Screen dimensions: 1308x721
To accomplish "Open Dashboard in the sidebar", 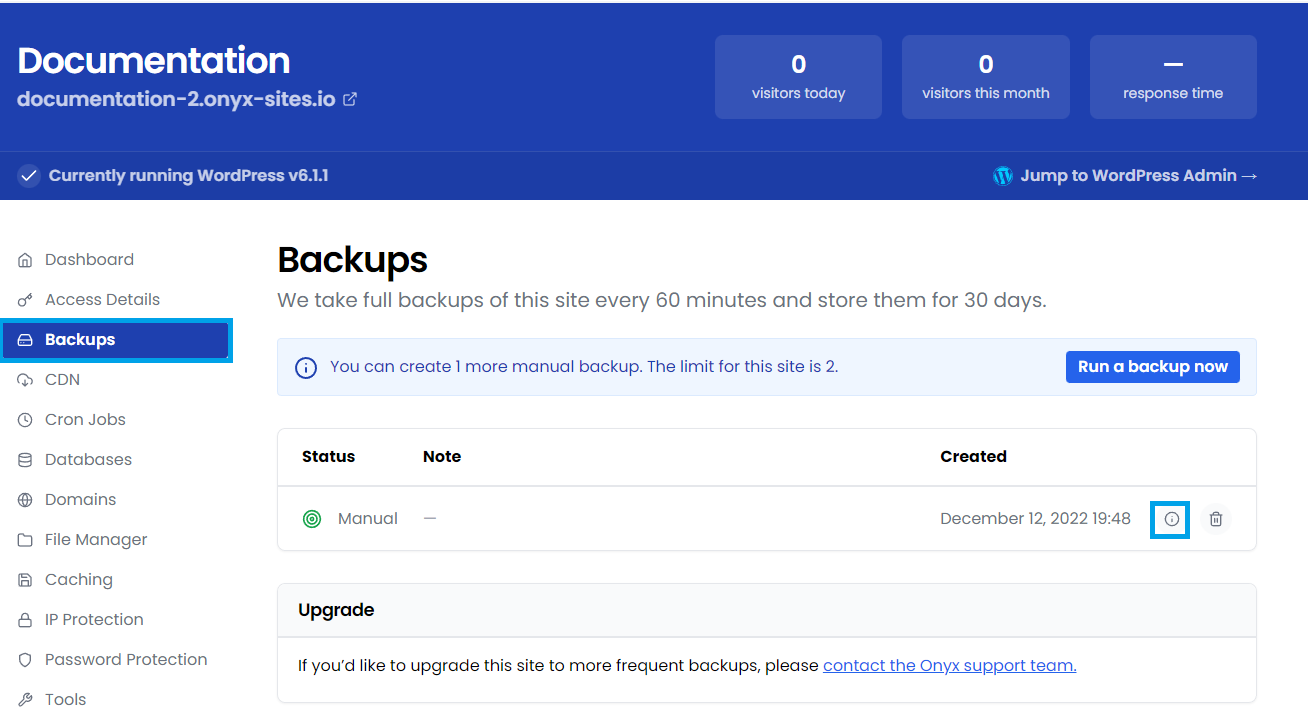I will 89,260.
